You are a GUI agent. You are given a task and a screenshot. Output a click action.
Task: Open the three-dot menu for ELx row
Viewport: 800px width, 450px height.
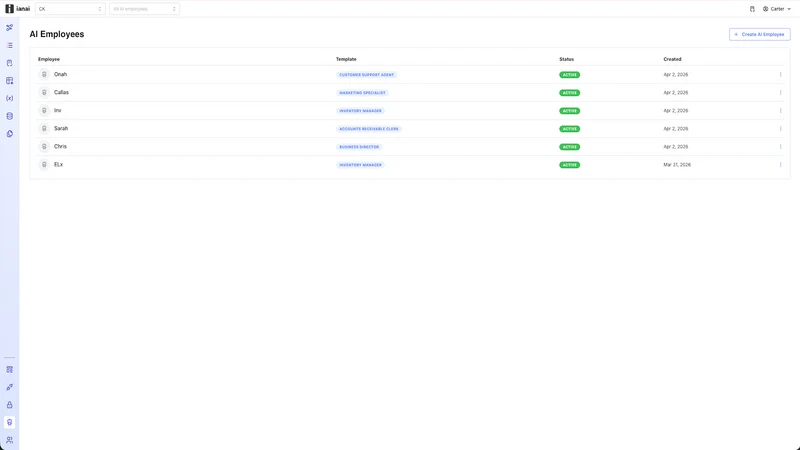point(780,164)
